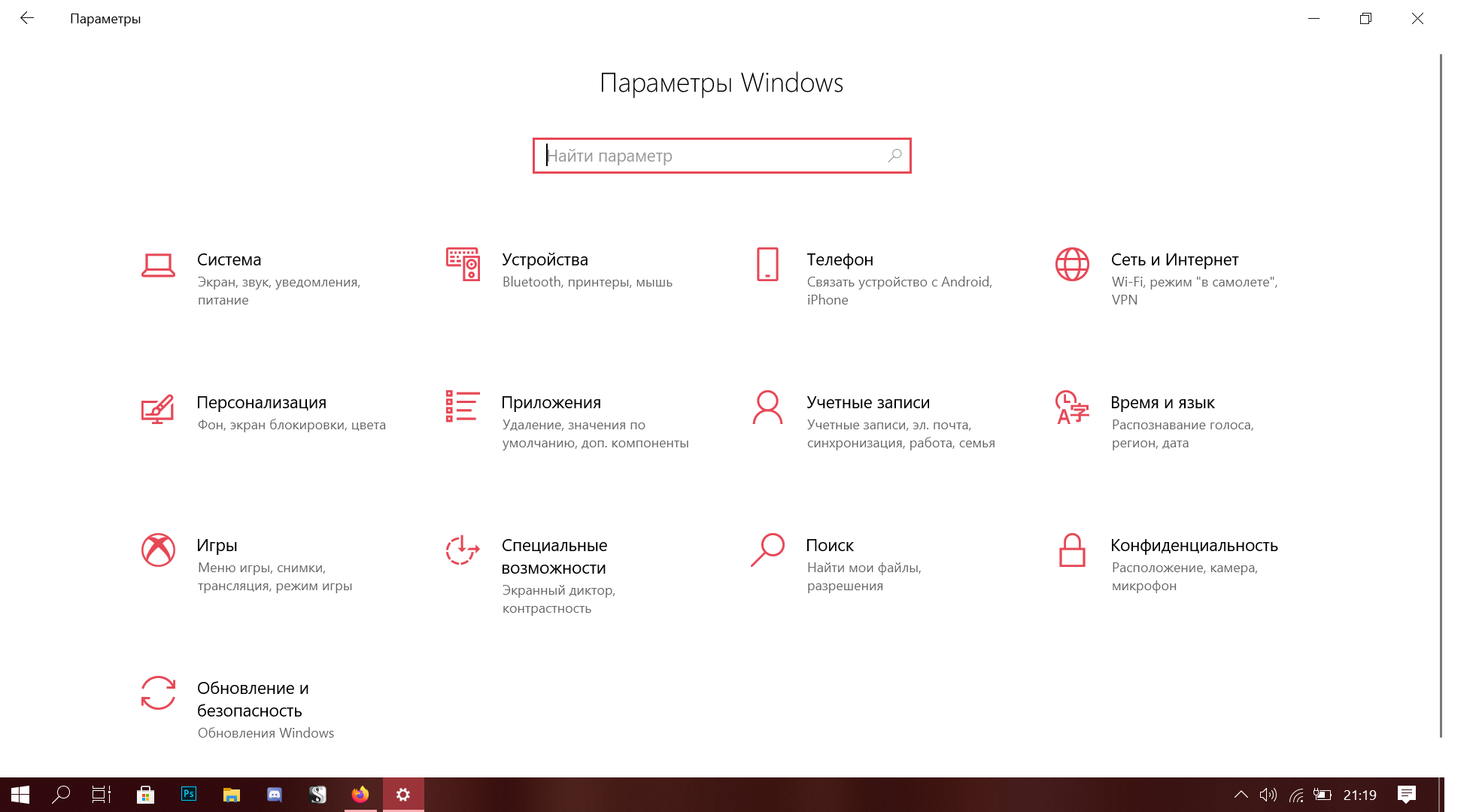Image resolution: width=1479 pixels, height=812 pixels.
Task: Click the taskbar search magnifier
Action: pyautogui.click(x=61, y=795)
